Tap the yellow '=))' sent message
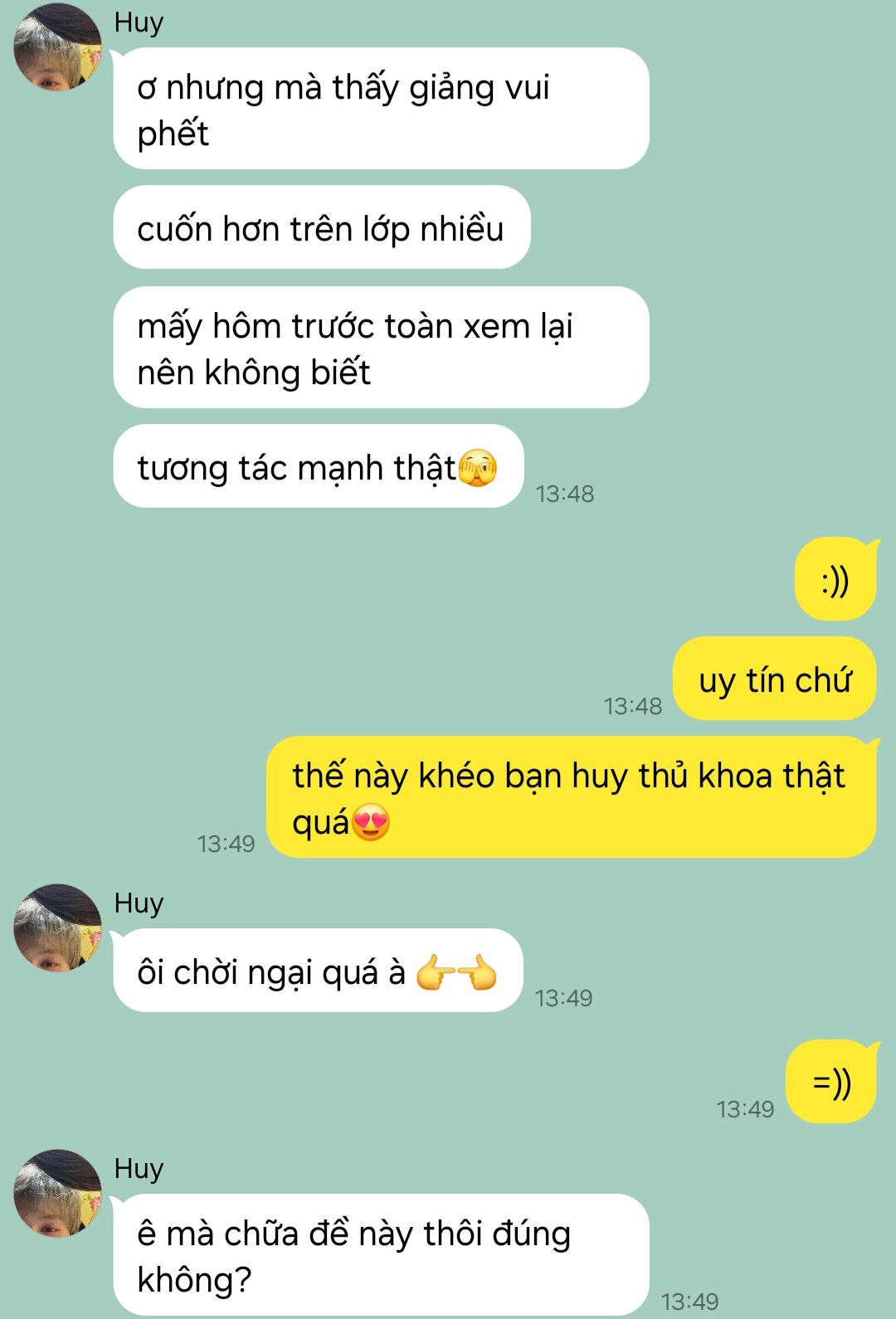This screenshot has height=1319, width=896. tap(831, 1082)
